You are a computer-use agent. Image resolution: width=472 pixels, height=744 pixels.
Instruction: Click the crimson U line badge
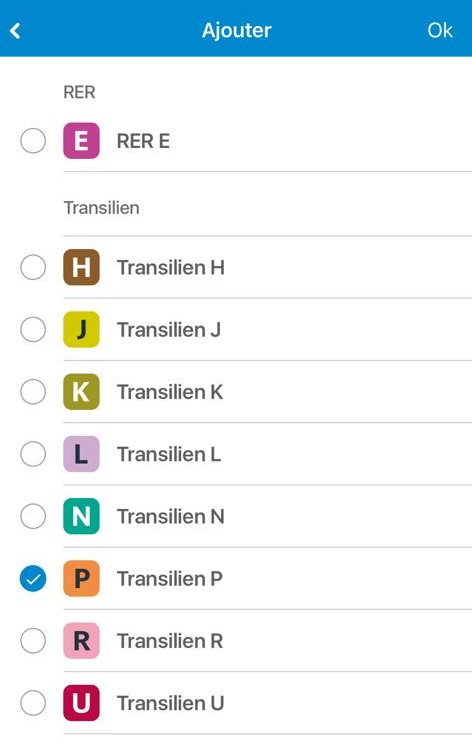coord(81,703)
